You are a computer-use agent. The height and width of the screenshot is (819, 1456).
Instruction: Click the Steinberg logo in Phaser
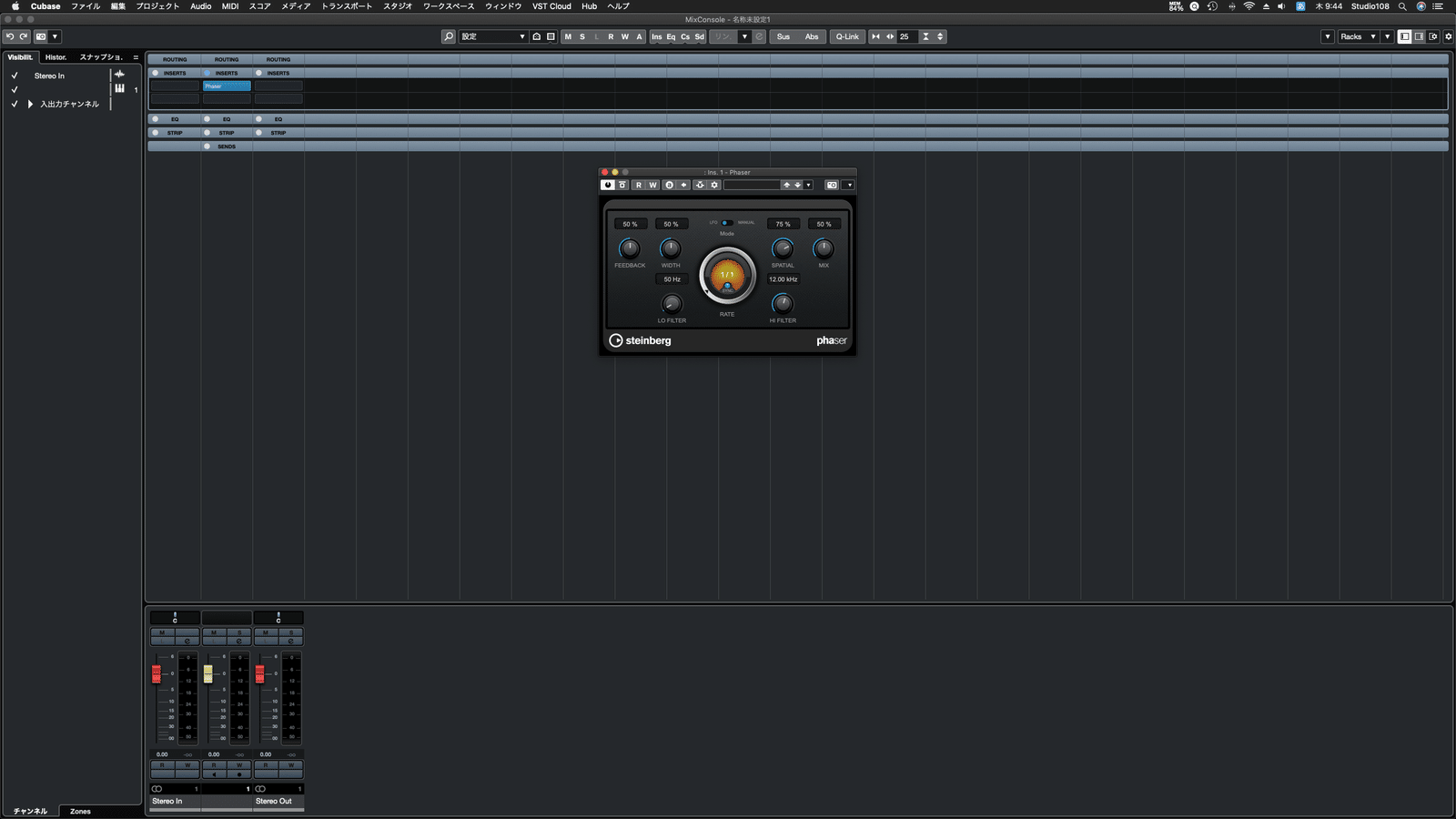click(640, 340)
